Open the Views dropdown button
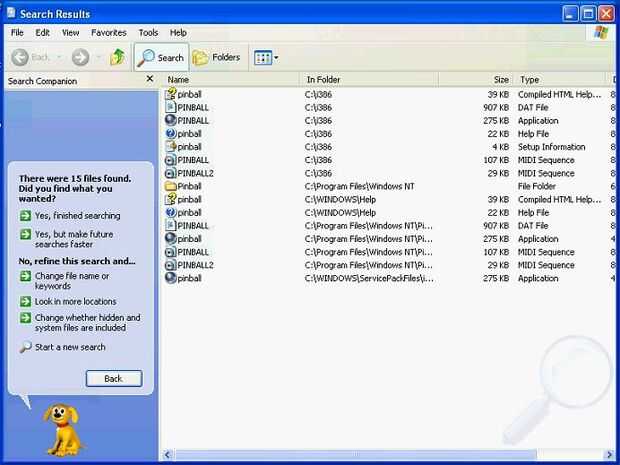 pyautogui.click(x=266, y=58)
